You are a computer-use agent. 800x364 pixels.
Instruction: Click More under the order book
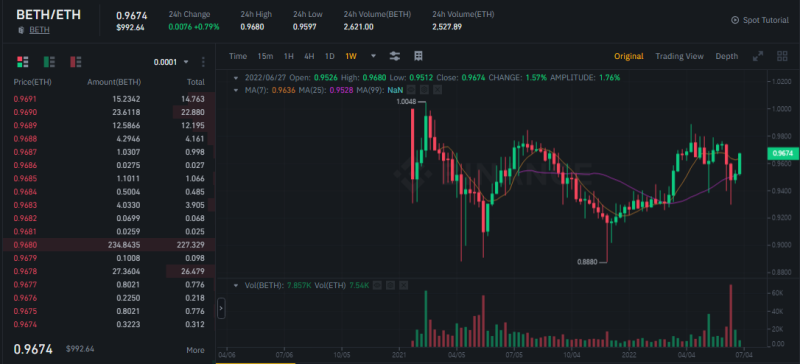(x=195, y=350)
